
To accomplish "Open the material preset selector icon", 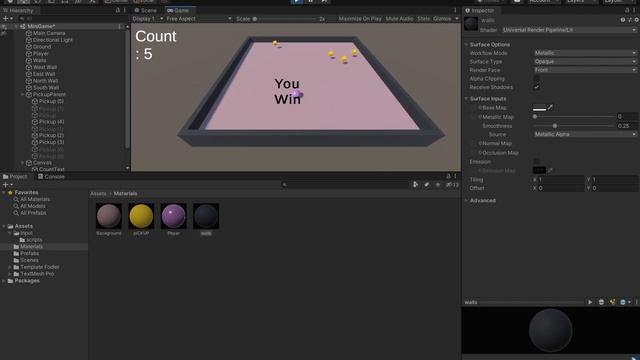I will (629, 20).
